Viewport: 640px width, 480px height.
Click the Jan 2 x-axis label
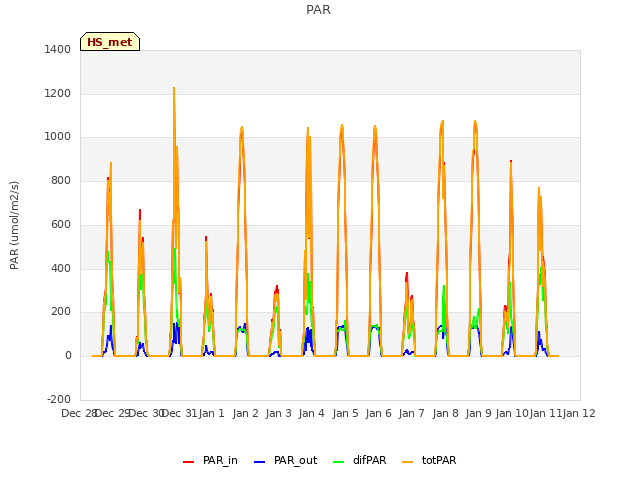pos(246,413)
